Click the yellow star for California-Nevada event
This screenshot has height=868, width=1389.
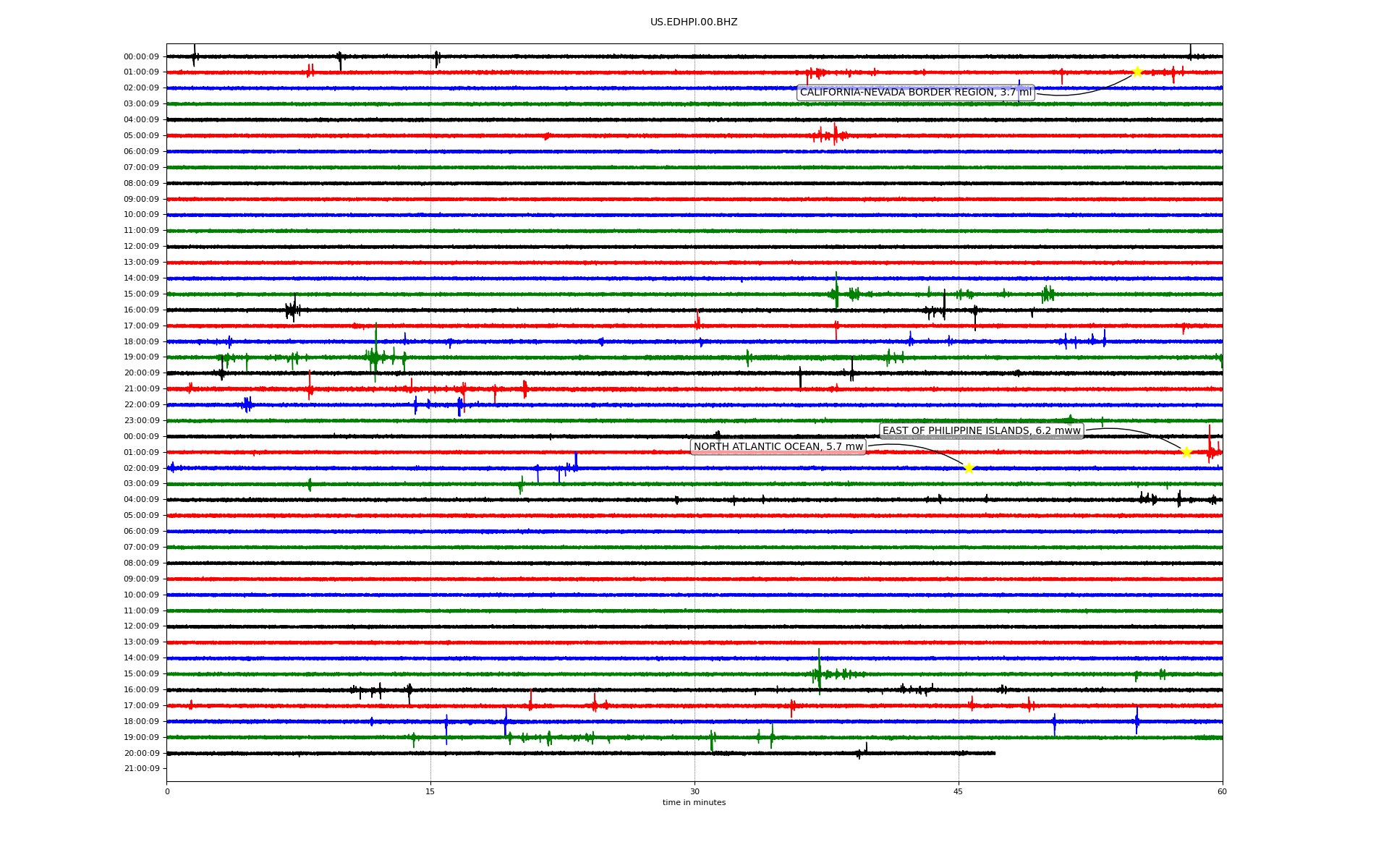1137,72
